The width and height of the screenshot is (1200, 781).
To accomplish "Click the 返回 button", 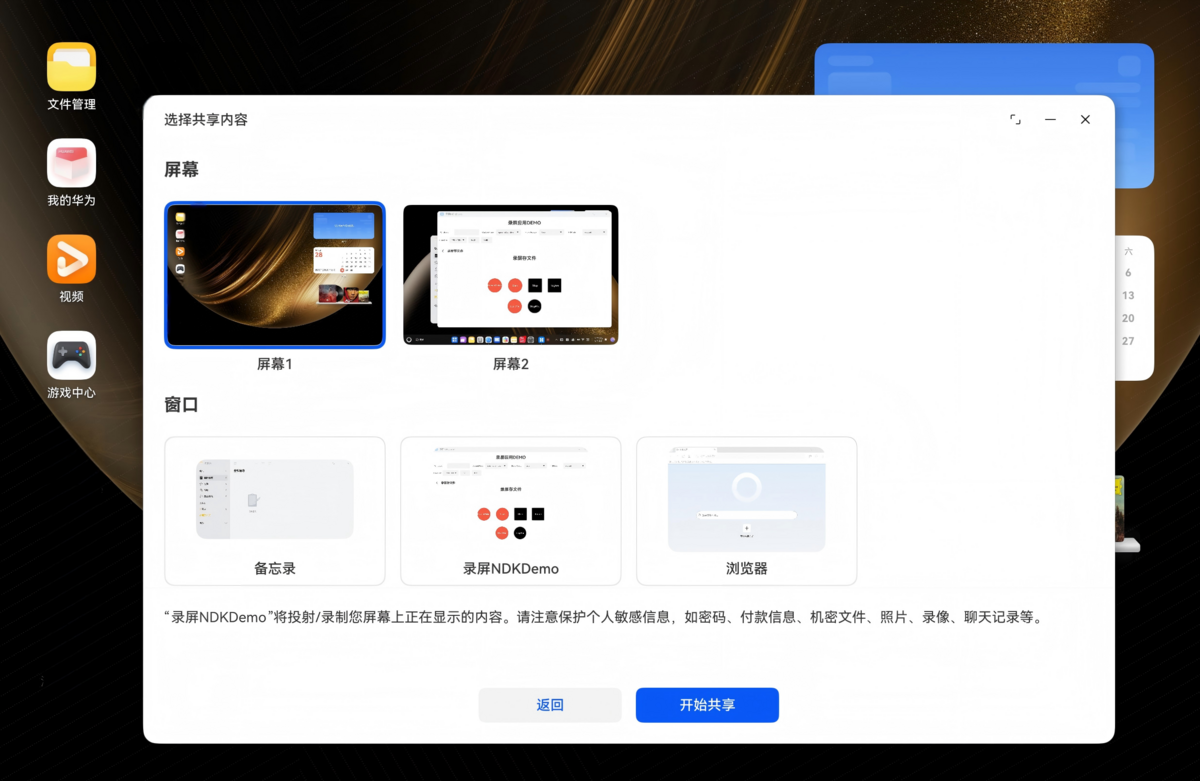I will click(550, 705).
